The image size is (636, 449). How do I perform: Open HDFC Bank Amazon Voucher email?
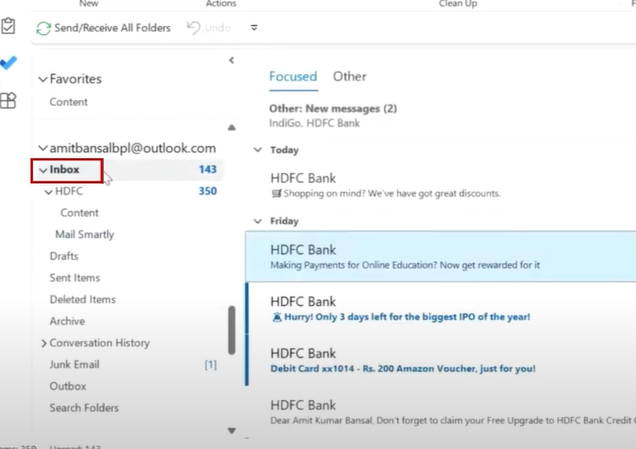click(x=440, y=360)
